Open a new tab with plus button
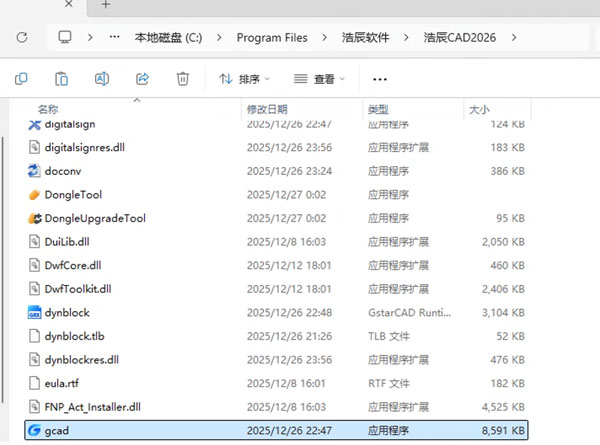The height and width of the screenshot is (445, 600). click(x=106, y=5)
